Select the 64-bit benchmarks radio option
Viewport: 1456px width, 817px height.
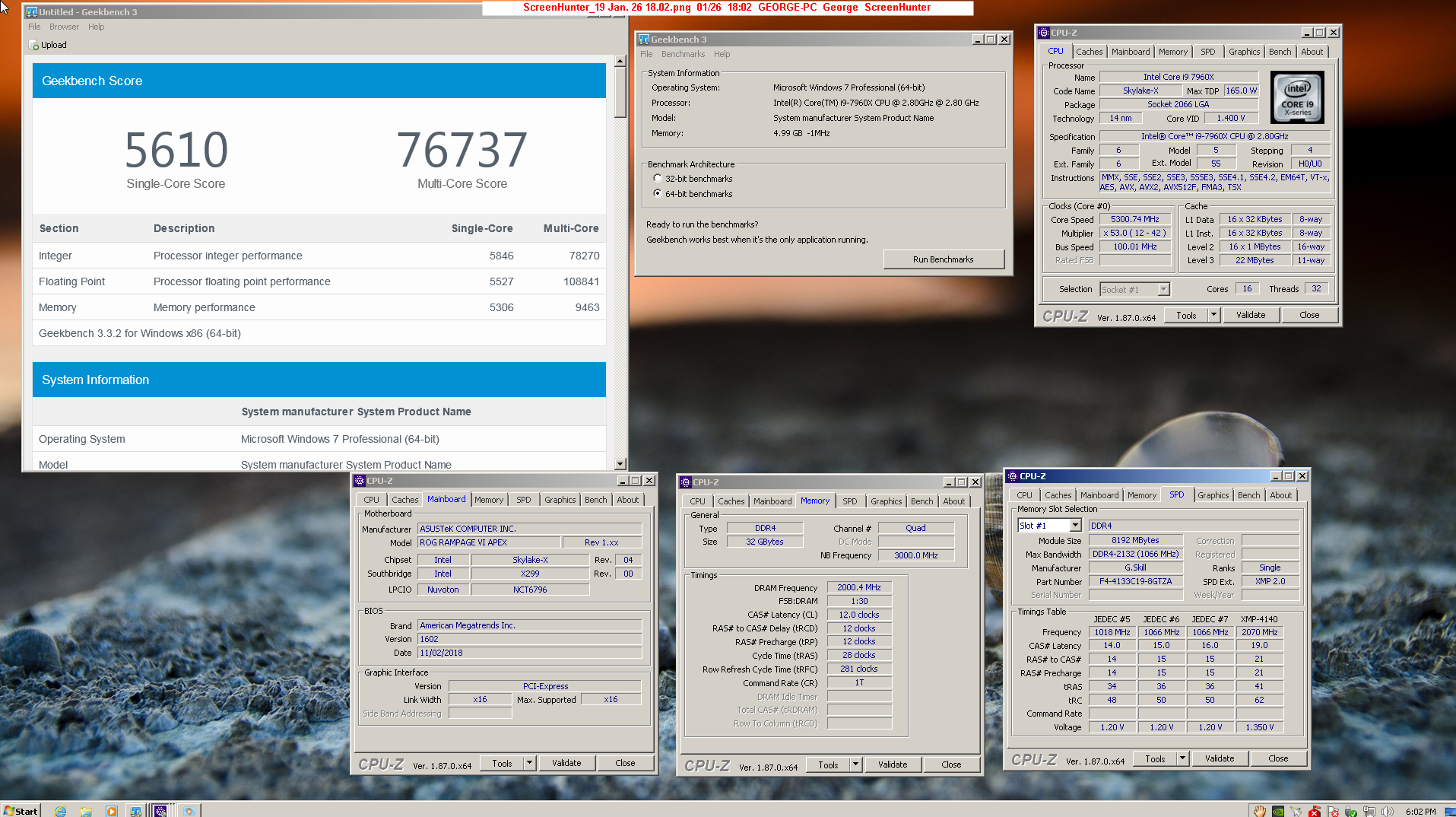pos(658,194)
